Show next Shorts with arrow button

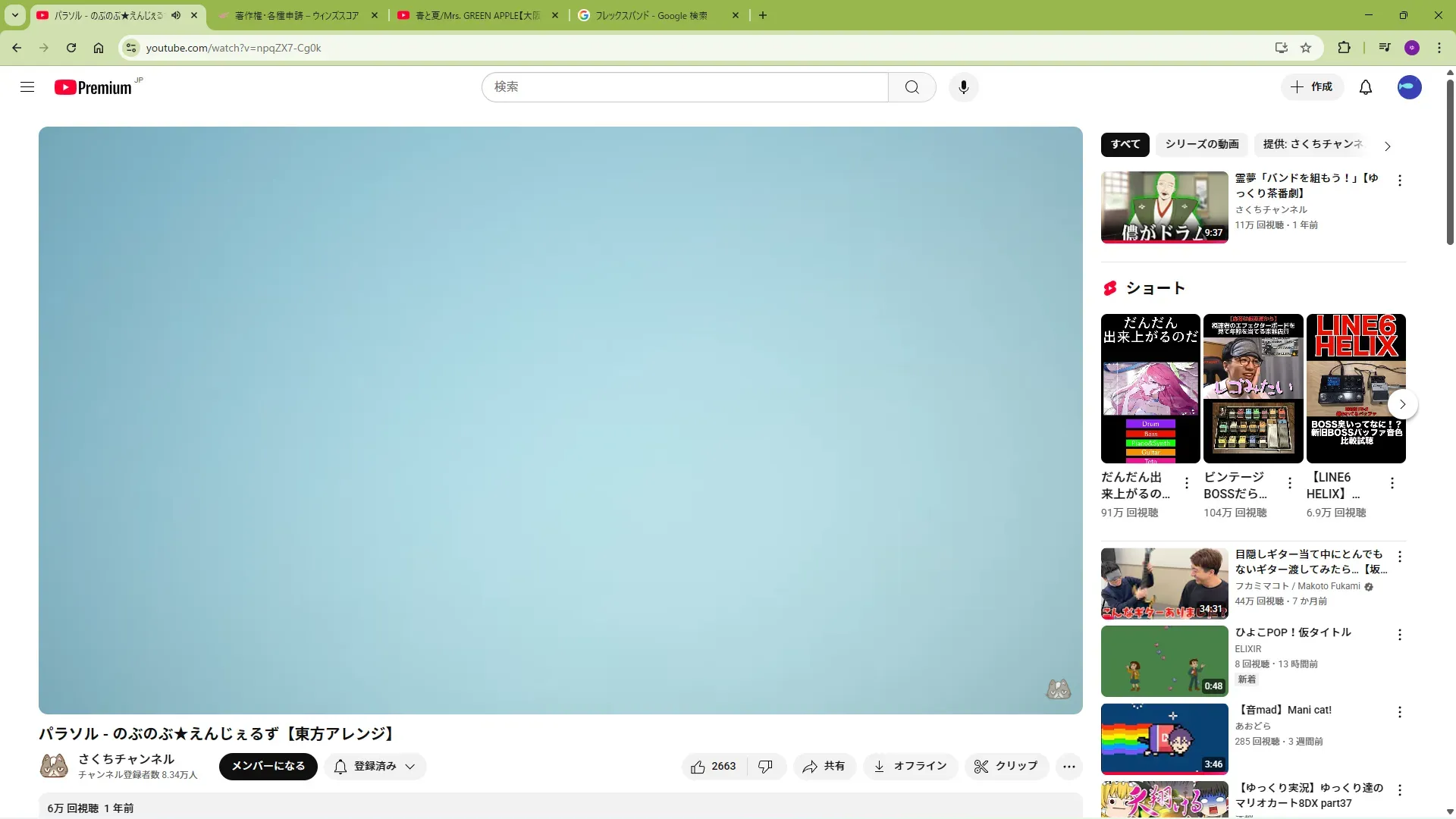click(x=1402, y=404)
